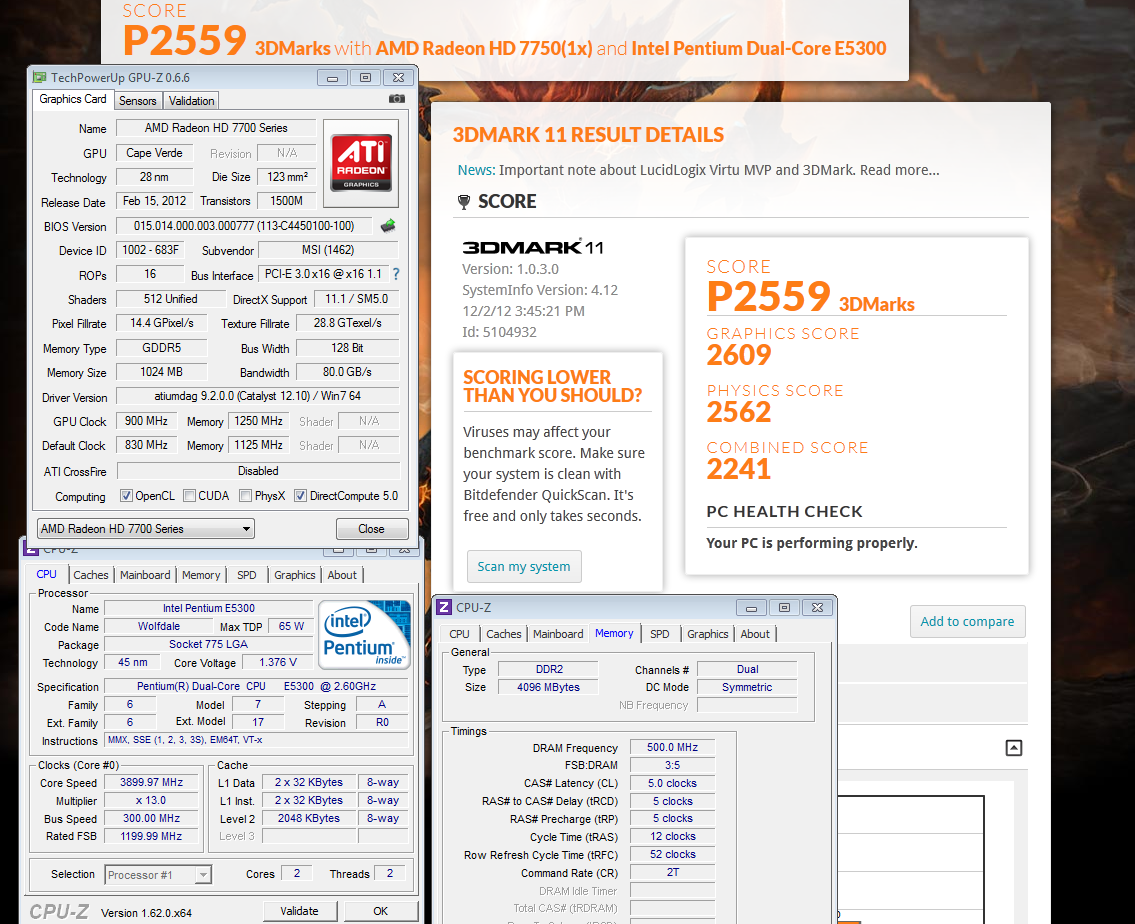Click the Bus Interface question mark help icon
Image resolution: width=1135 pixels, height=924 pixels.
396,274
